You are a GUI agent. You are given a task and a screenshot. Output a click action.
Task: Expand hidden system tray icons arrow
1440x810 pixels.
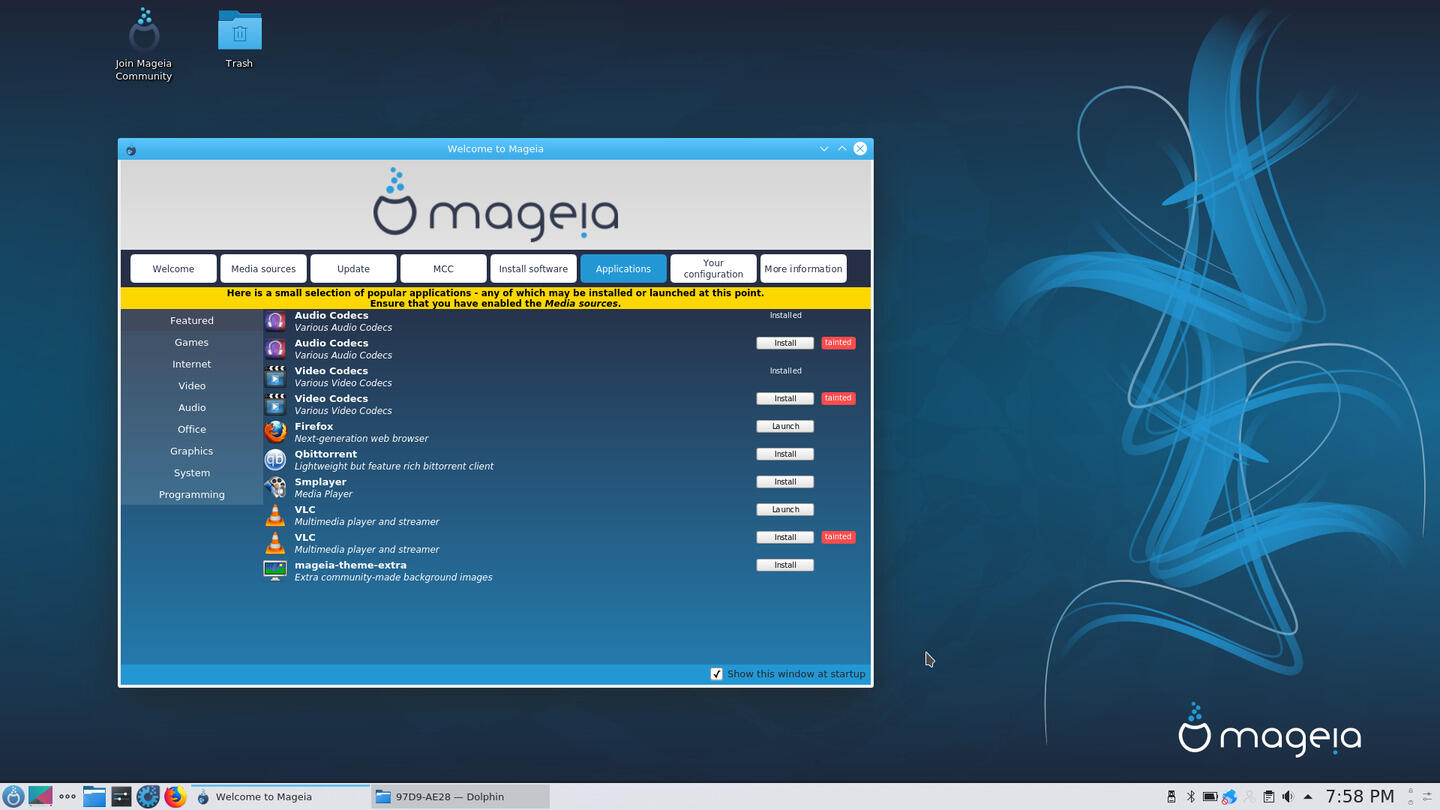[1307, 796]
